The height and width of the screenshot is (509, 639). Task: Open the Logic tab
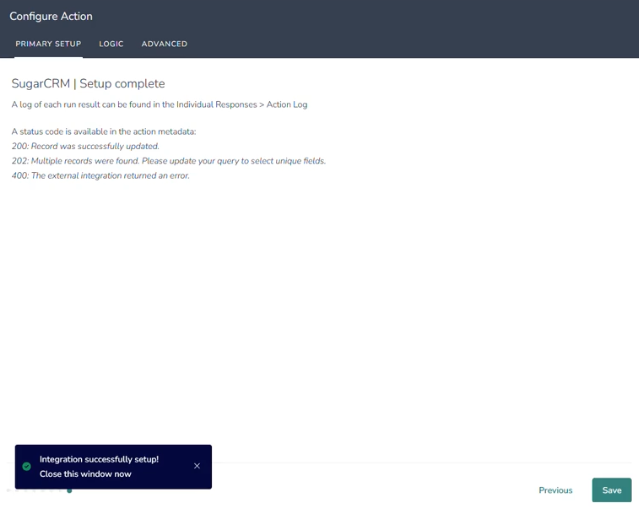[111, 44]
